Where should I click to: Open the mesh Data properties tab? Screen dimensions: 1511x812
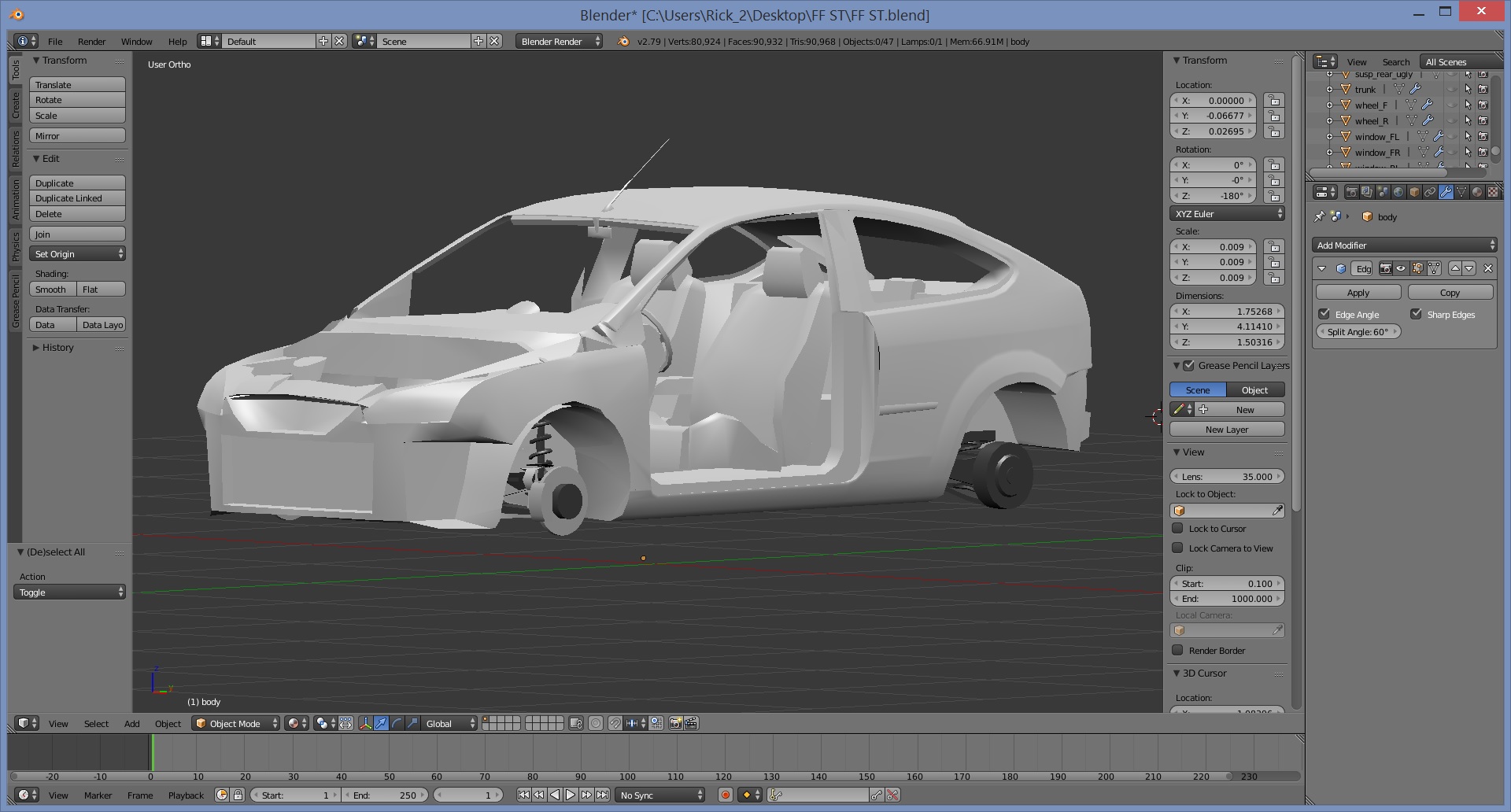[1461, 192]
